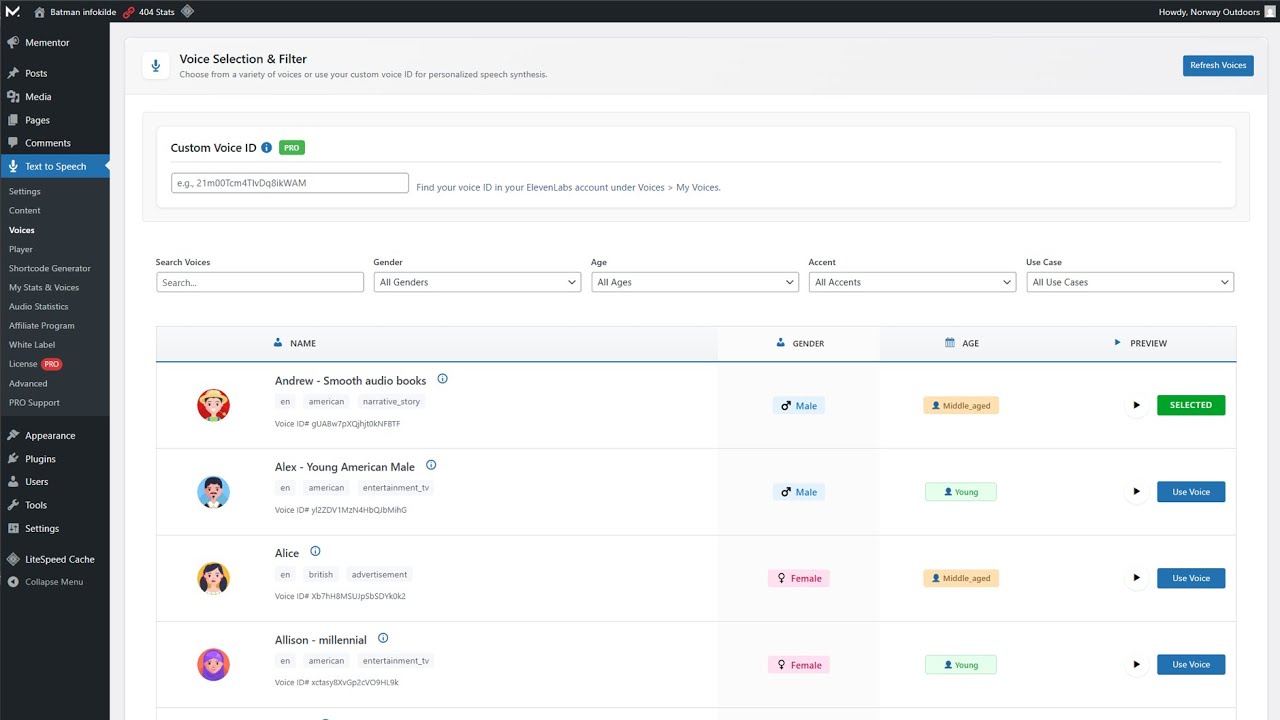
Task: Click info icon next to Custom Voice ID
Action: coord(266,148)
